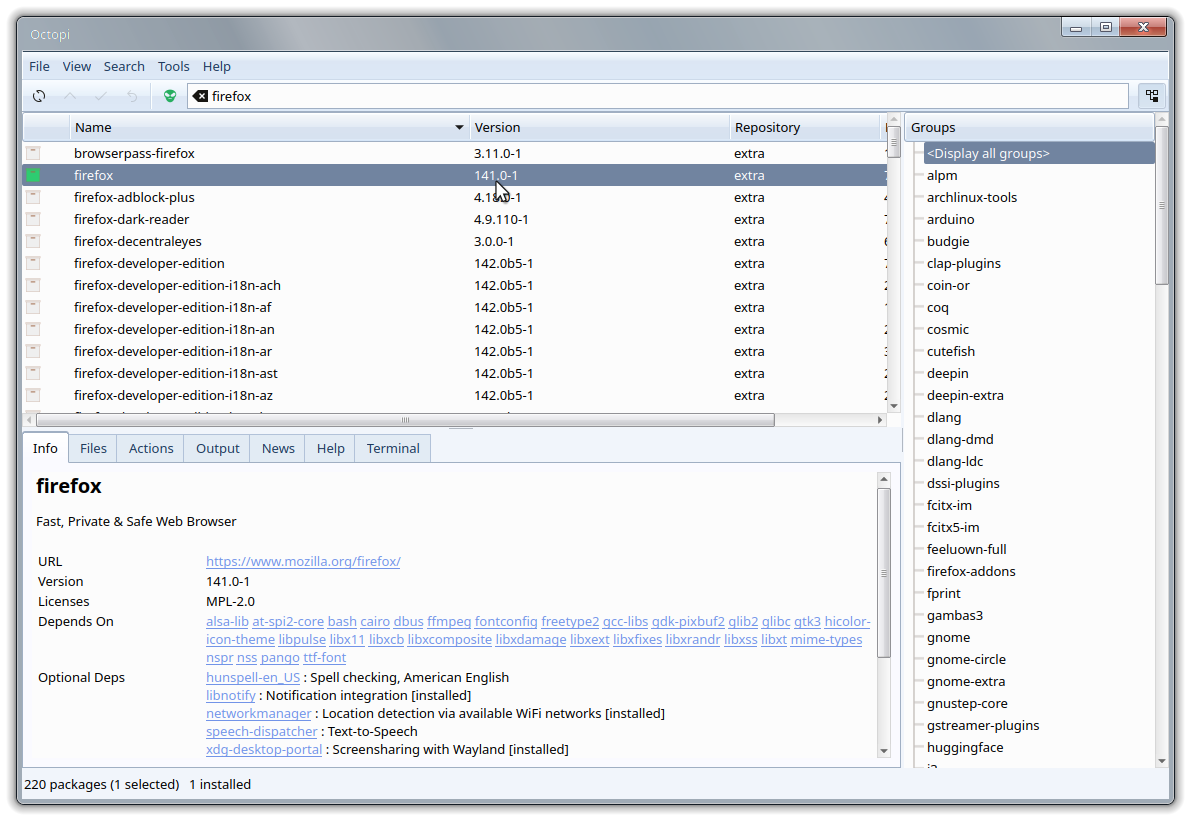
Task: Follow the hunspell-en_US optional dependency link
Action: (x=253, y=677)
